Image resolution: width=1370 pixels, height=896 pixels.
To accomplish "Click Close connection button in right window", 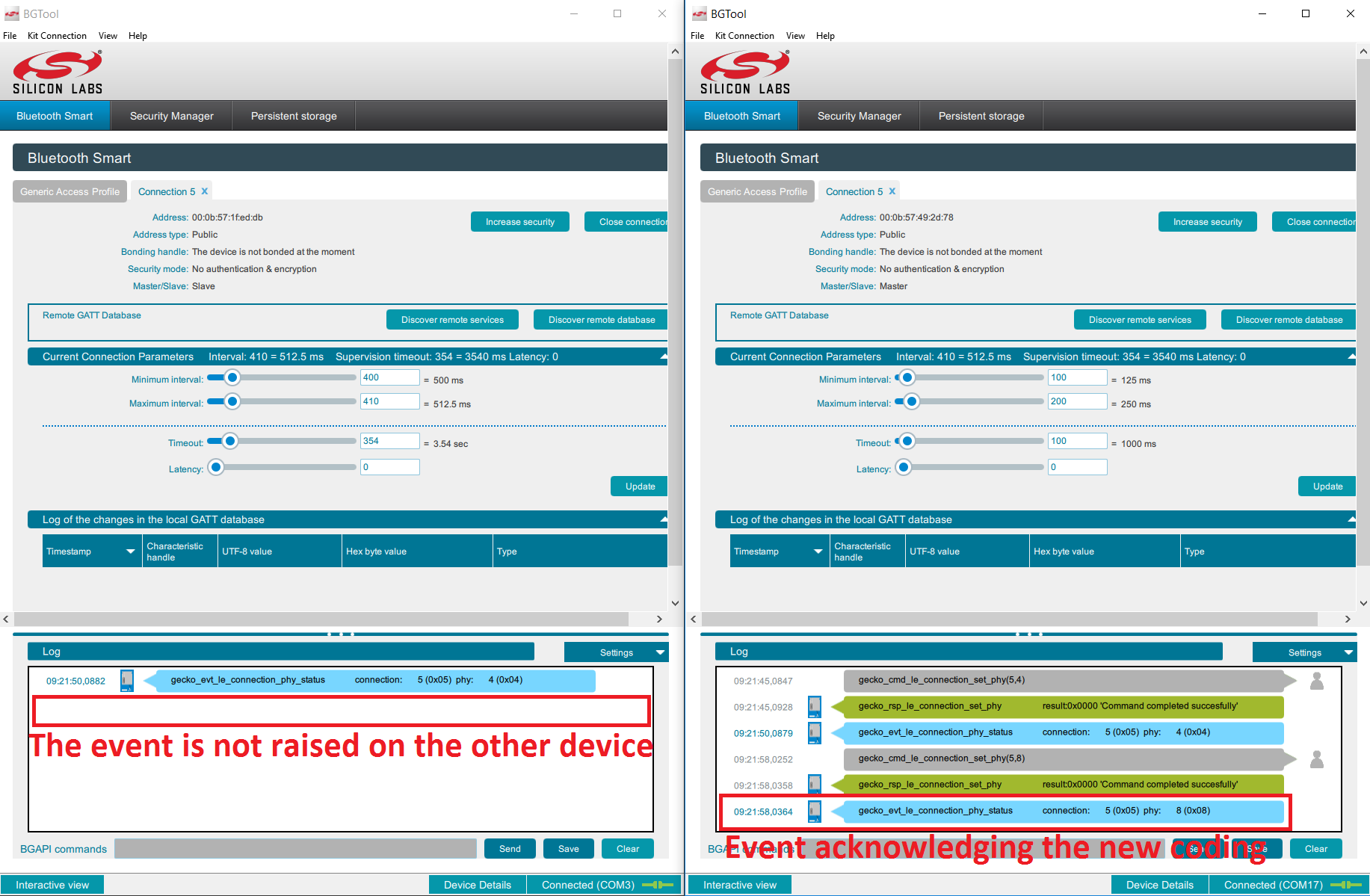I will (1315, 222).
